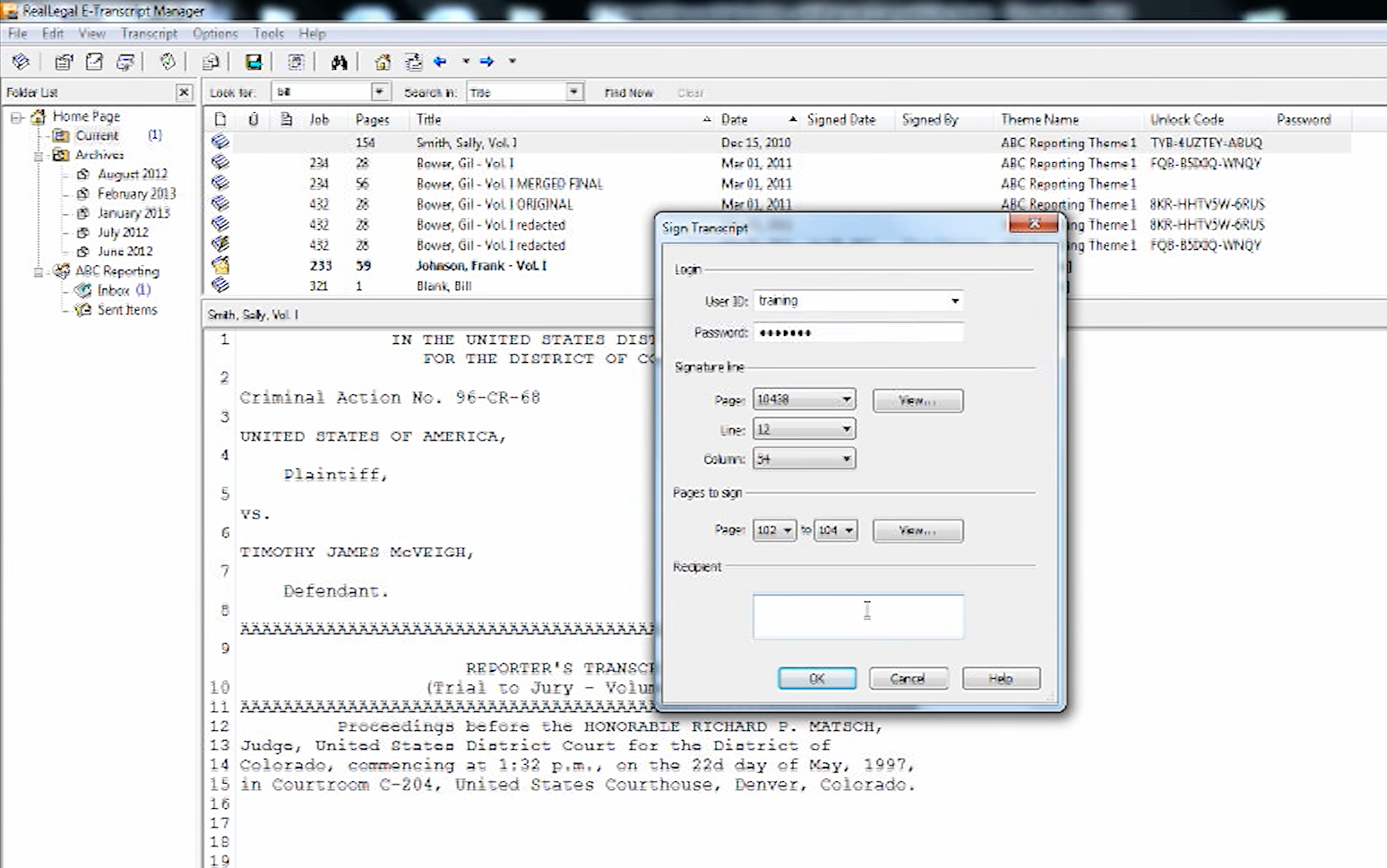The width and height of the screenshot is (1387, 868).
Task: Click inside the Recipient text box
Action: point(857,617)
